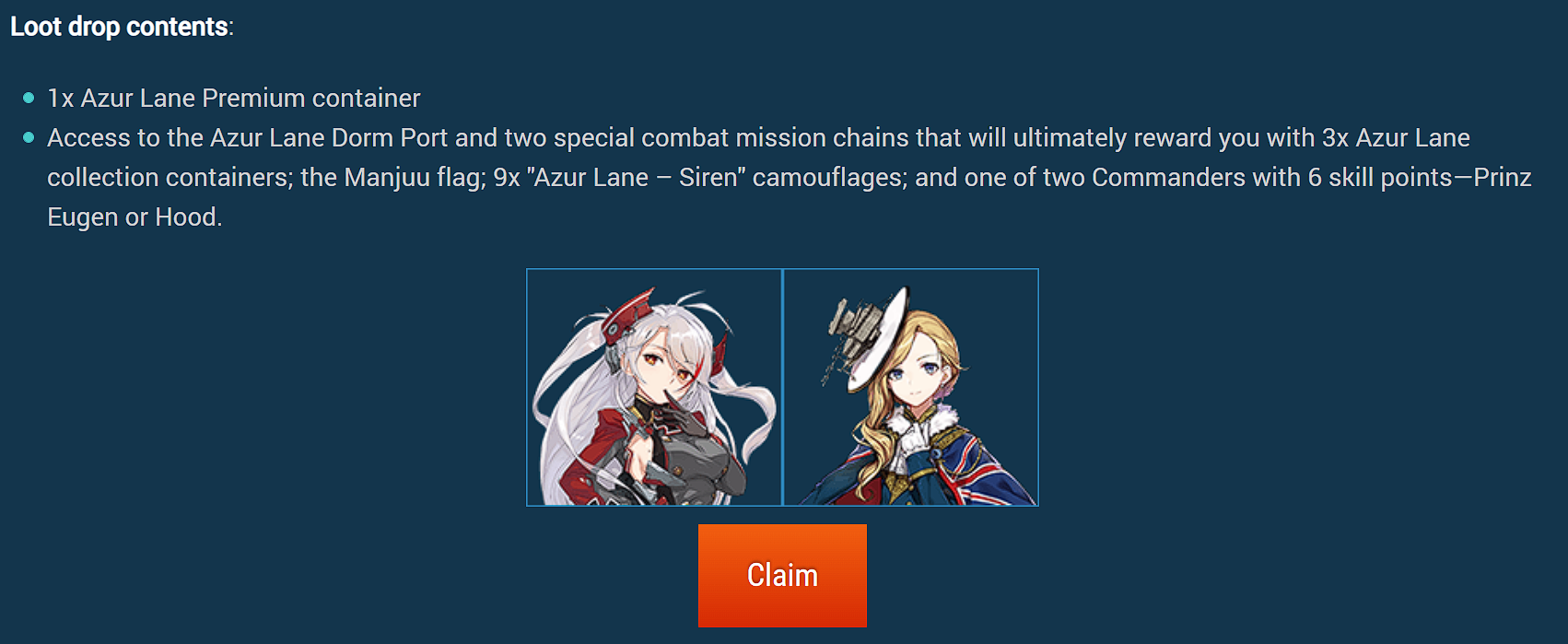Click the '1x Azur Lane Premium container' text
The image size is (1568, 644).
point(234,98)
